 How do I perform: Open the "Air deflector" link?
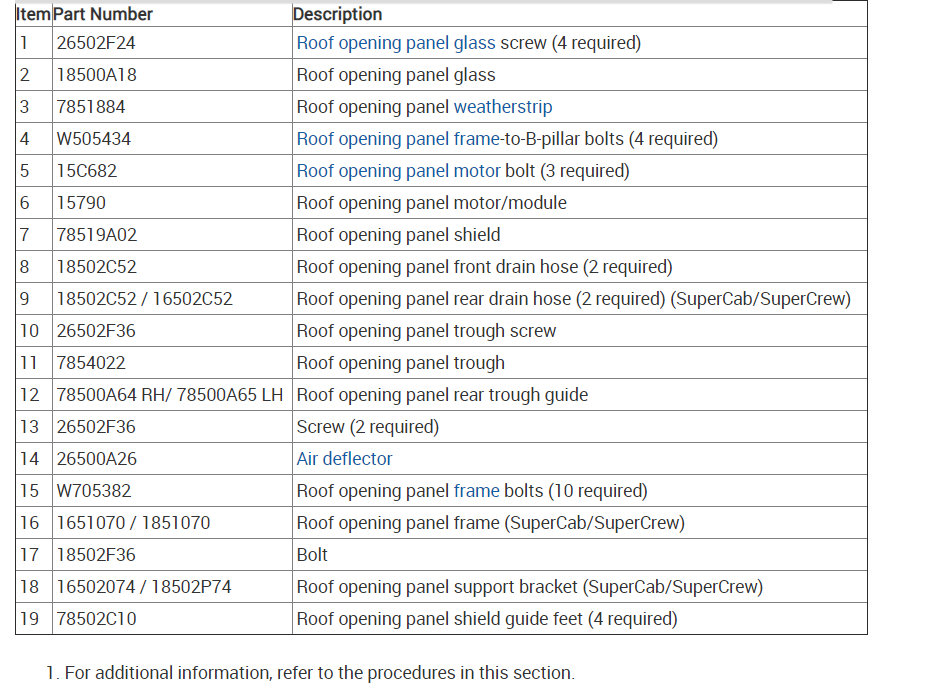pos(344,459)
